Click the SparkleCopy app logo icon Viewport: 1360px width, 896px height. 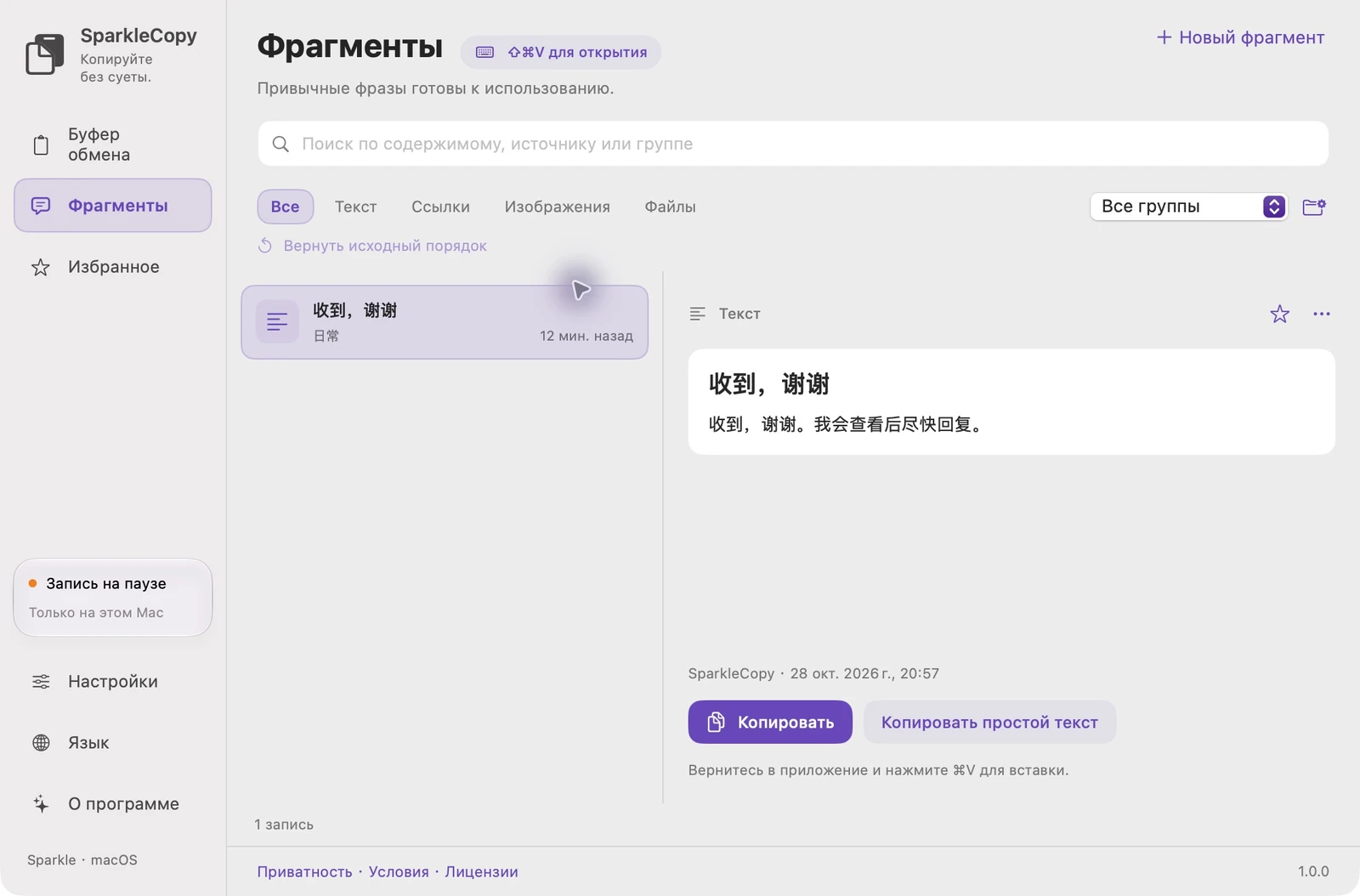pos(45,54)
